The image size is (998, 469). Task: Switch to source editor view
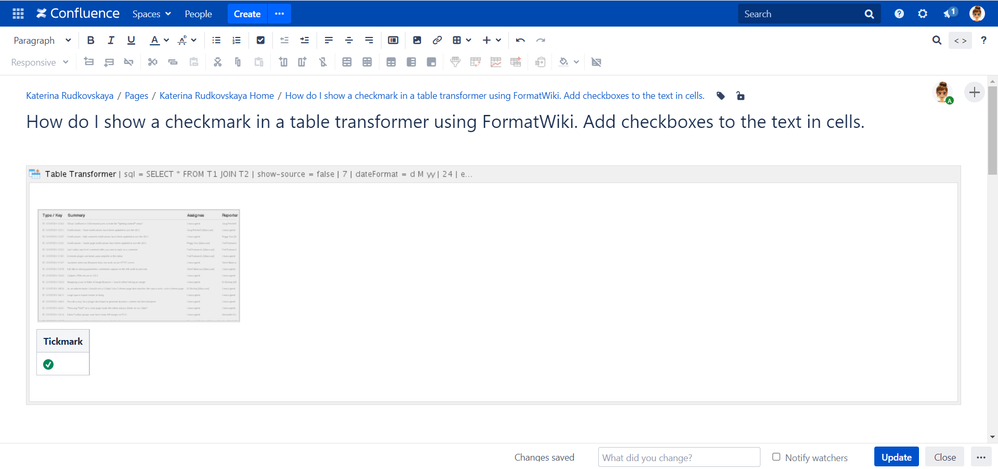960,41
